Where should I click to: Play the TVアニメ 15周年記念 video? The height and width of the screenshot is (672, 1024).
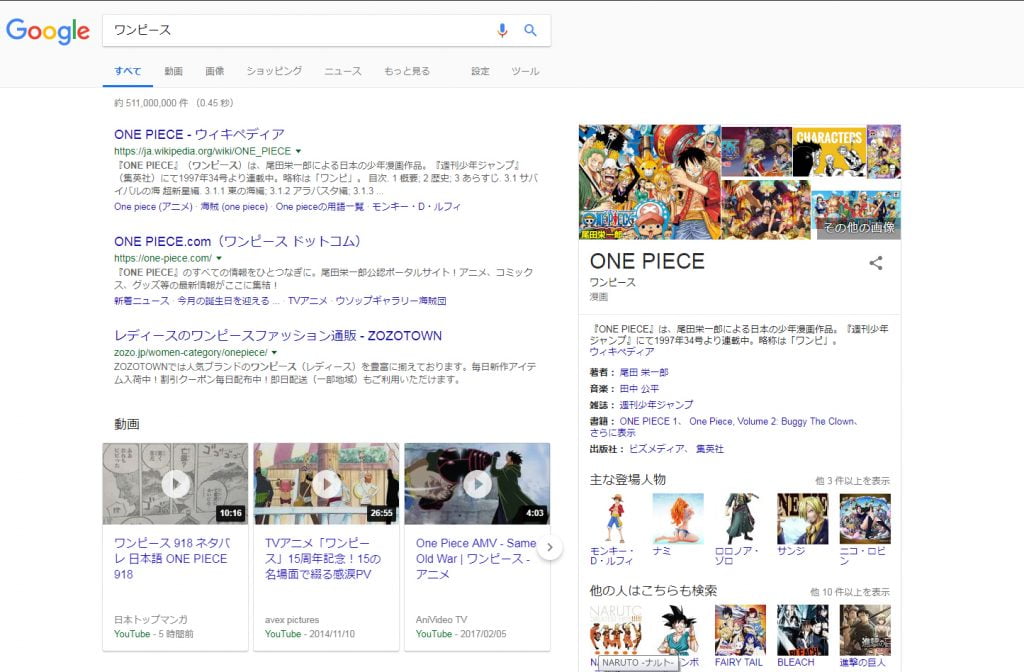(x=326, y=484)
